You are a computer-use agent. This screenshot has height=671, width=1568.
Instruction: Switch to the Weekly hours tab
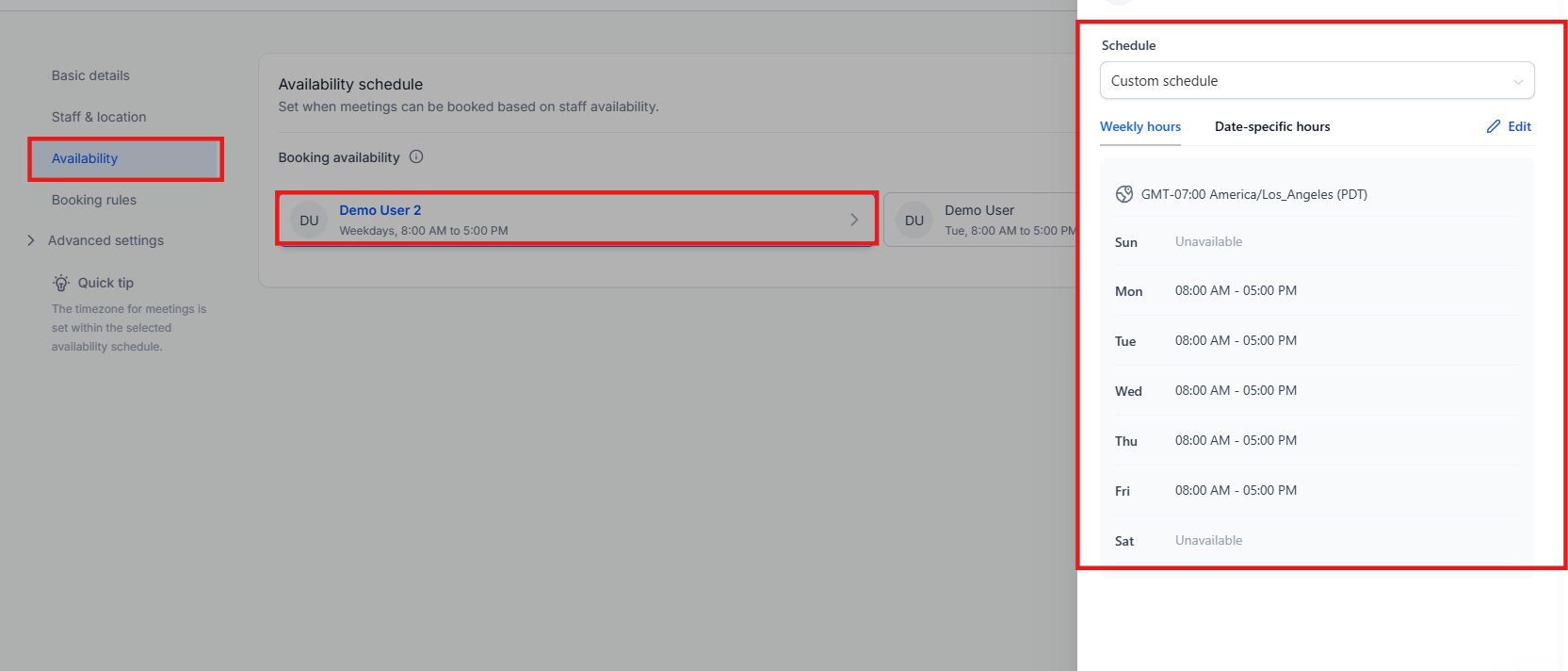pyautogui.click(x=1140, y=126)
